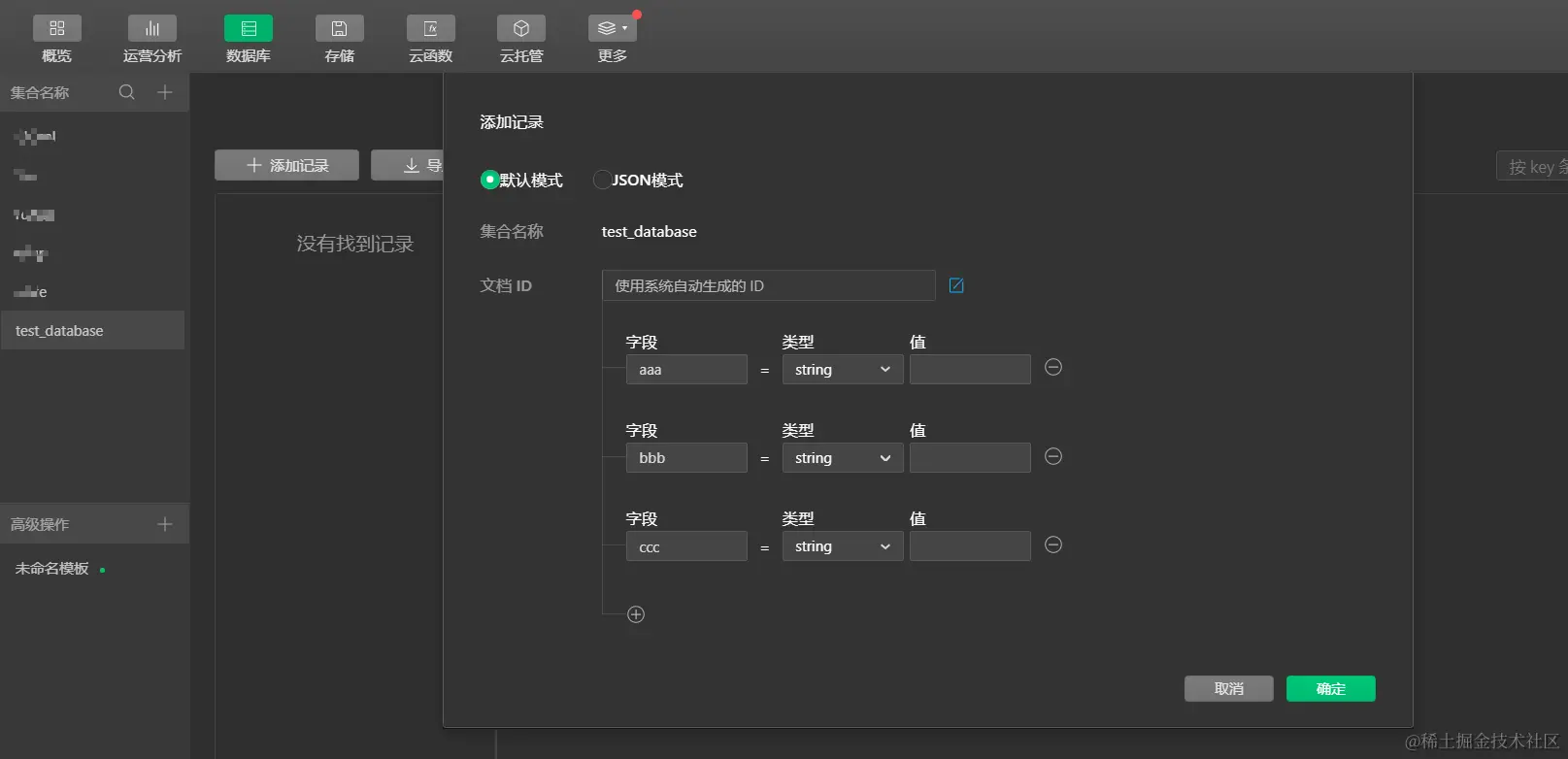Click the 取消 cancel button

click(1229, 688)
